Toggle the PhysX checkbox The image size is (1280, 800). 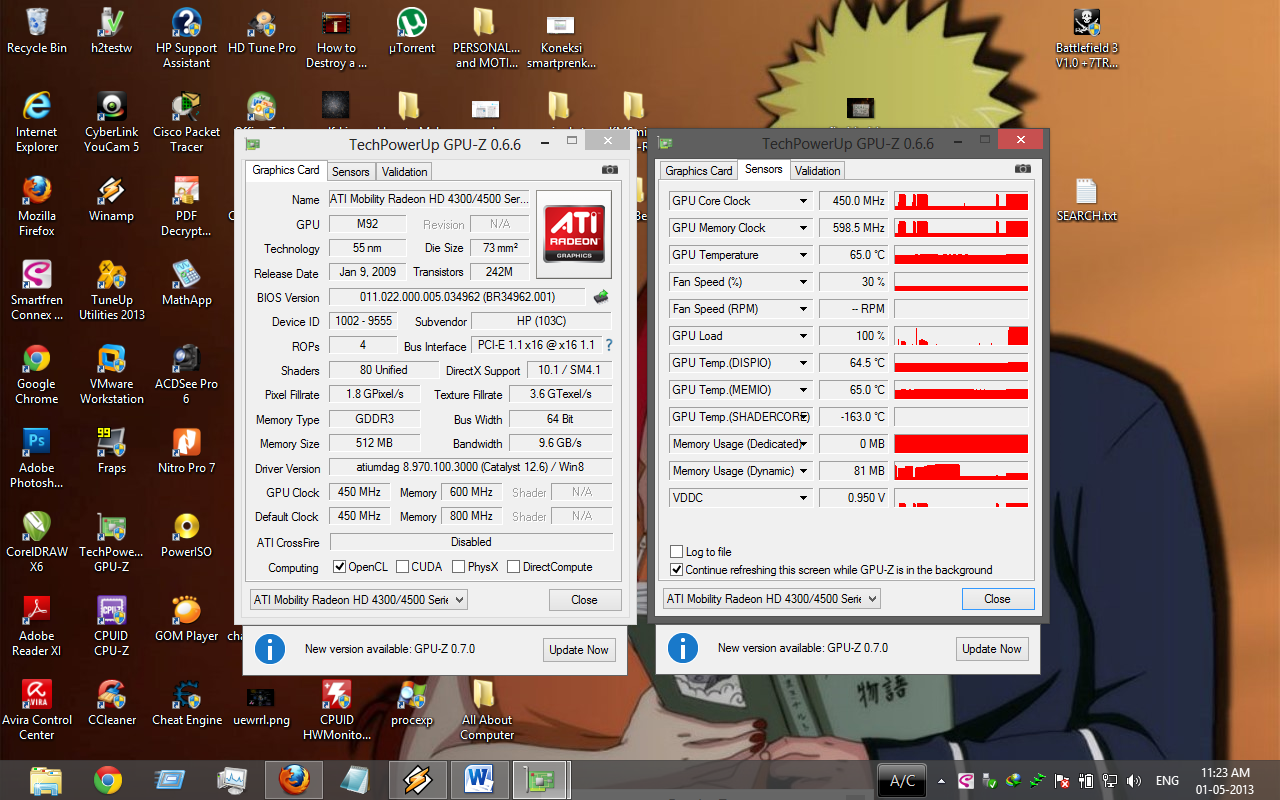click(458, 567)
